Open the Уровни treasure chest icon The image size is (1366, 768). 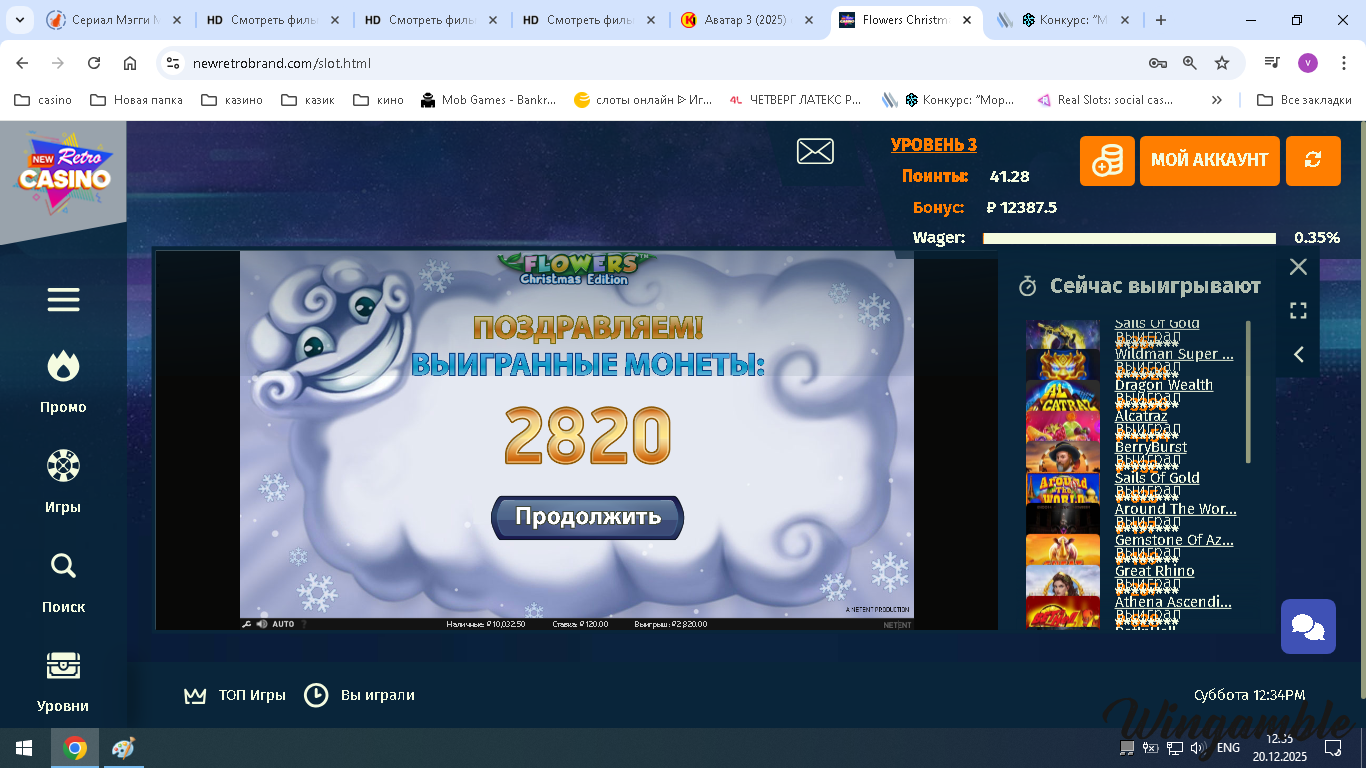tap(63, 666)
